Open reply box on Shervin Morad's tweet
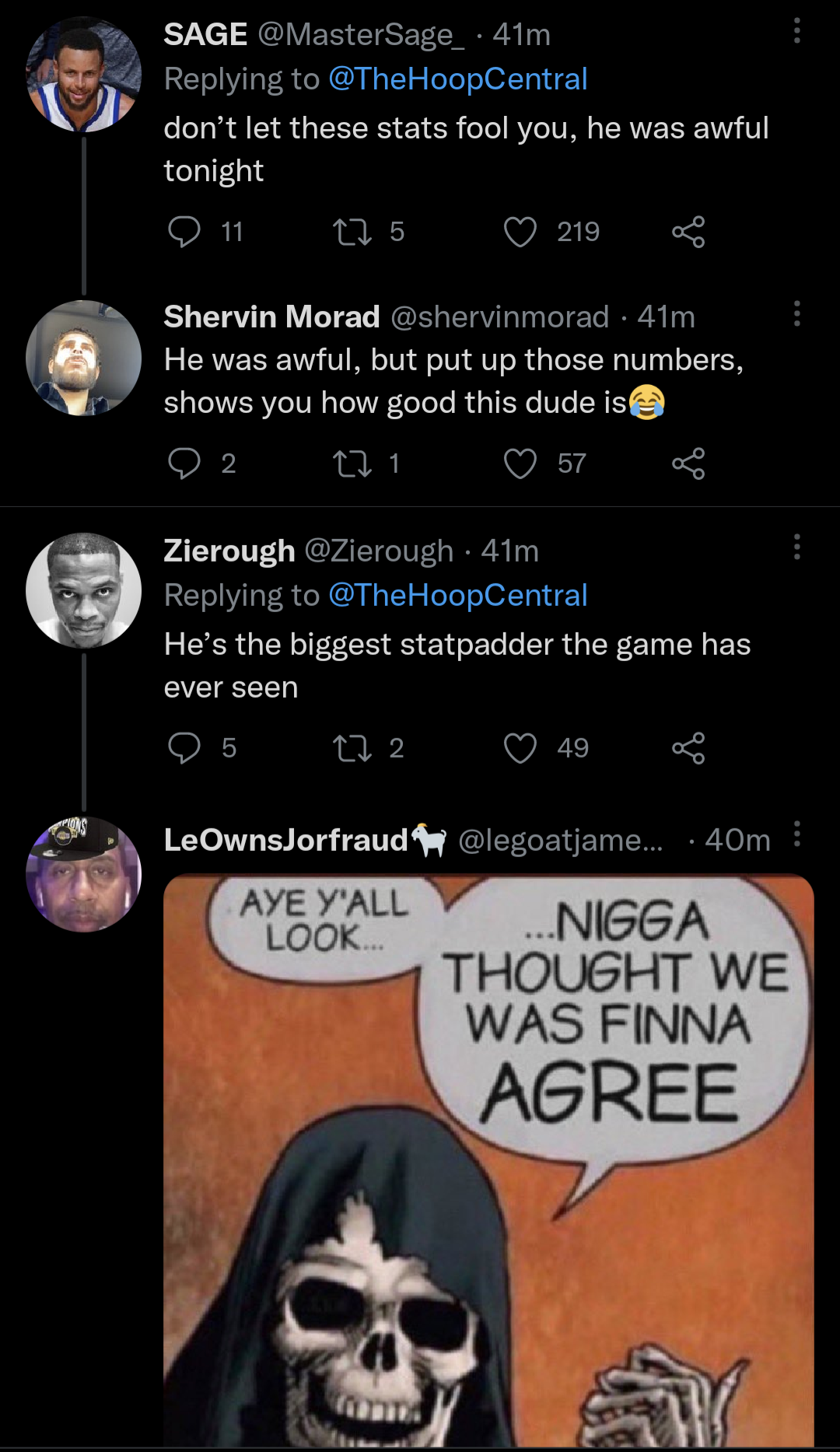Image resolution: width=840 pixels, height=1452 pixels. [184, 464]
